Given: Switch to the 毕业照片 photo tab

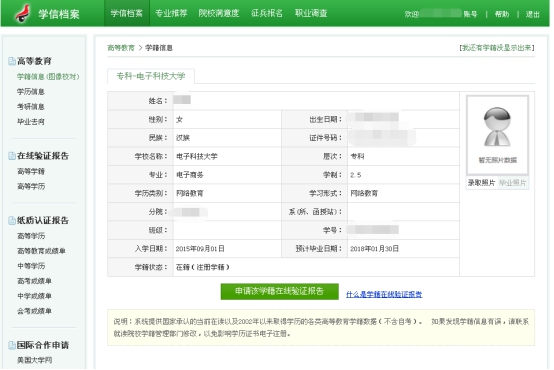Looking at the screenshot, I should click(x=512, y=183).
